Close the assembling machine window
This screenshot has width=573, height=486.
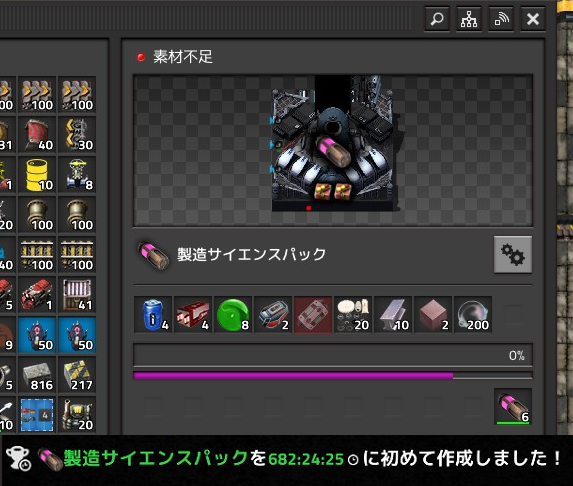point(533,19)
